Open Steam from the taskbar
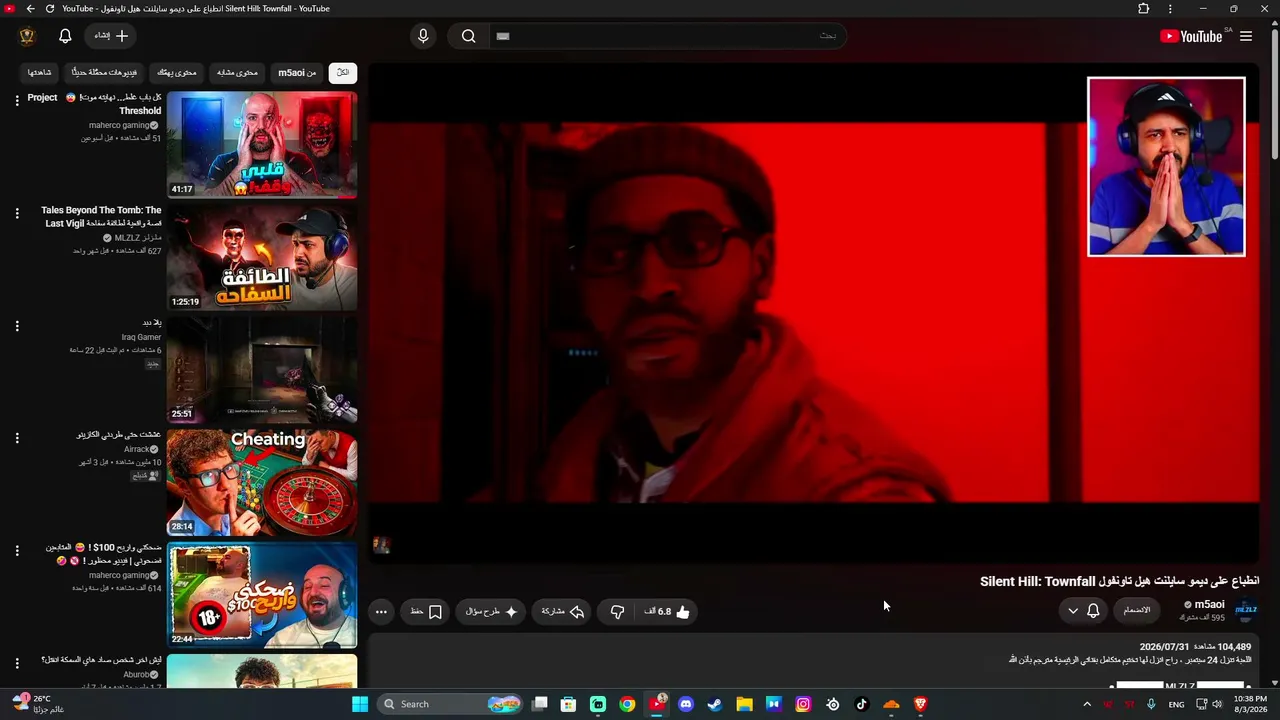Image resolution: width=1280 pixels, height=720 pixels. click(715, 704)
